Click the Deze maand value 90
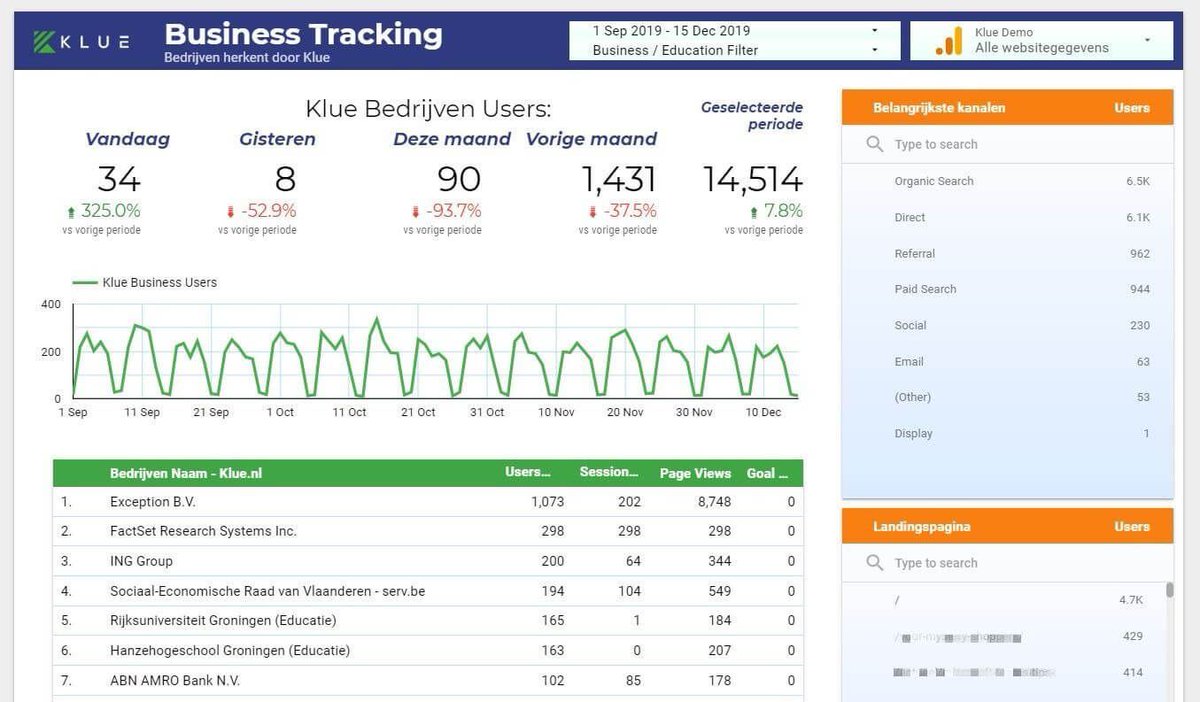The width and height of the screenshot is (1200, 702). tap(459, 180)
